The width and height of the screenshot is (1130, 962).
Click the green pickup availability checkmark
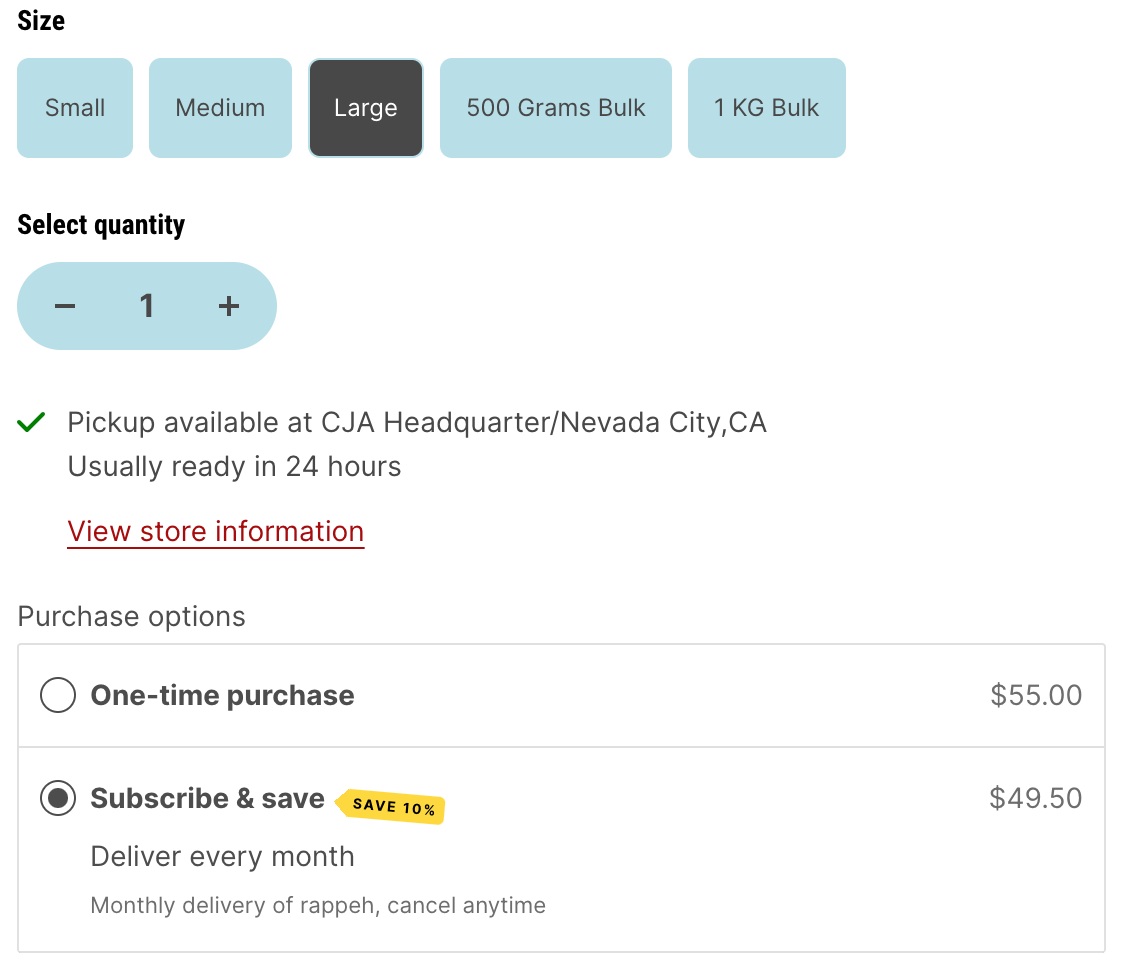[32, 423]
